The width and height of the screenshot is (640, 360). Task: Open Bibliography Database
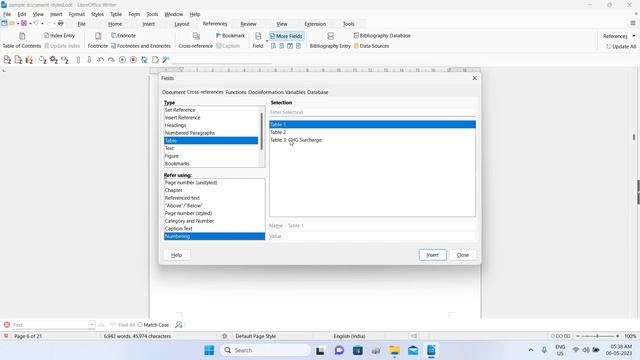[x=382, y=36]
